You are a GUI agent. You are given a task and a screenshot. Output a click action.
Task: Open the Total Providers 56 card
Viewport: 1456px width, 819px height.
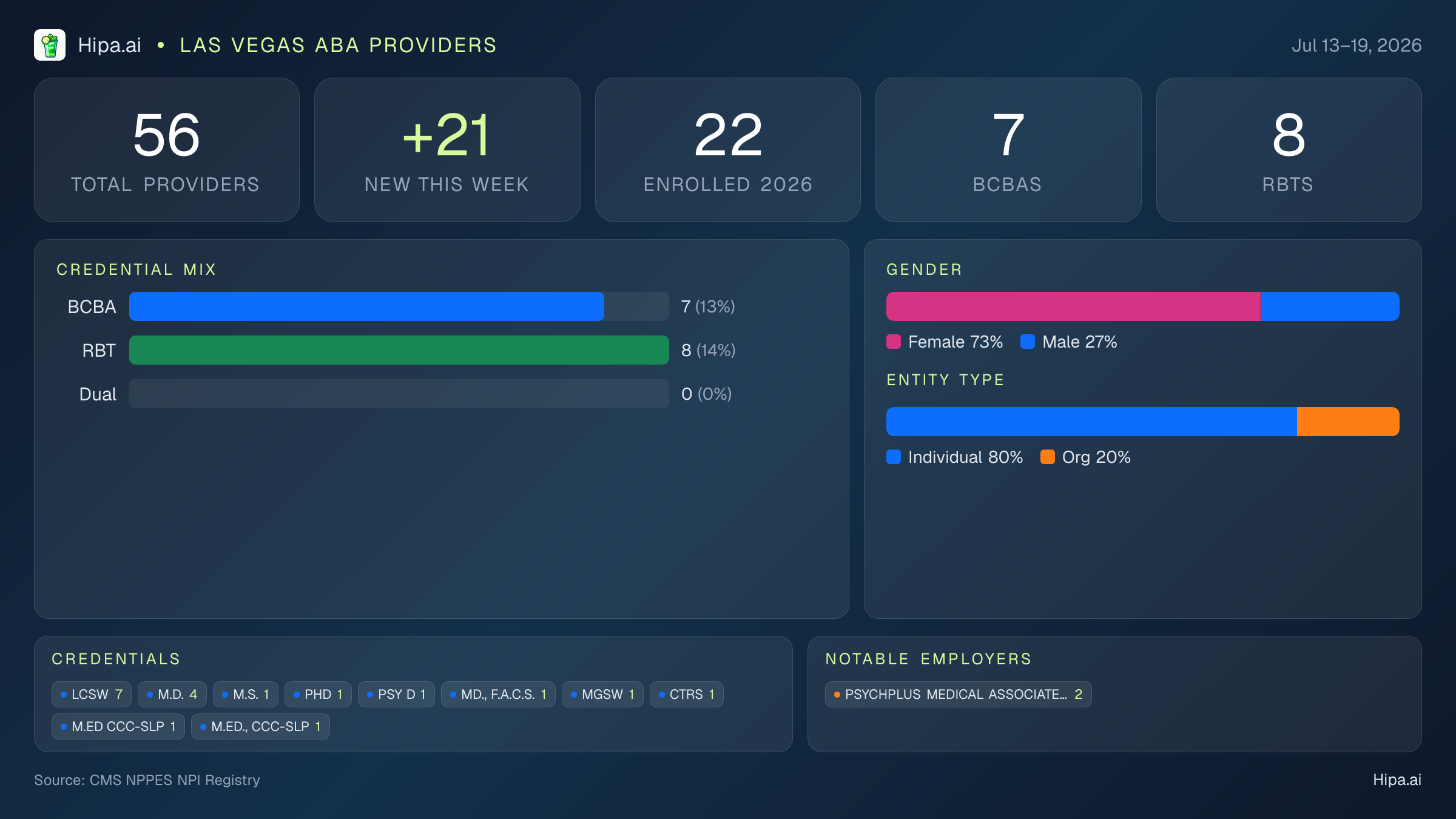click(x=167, y=150)
